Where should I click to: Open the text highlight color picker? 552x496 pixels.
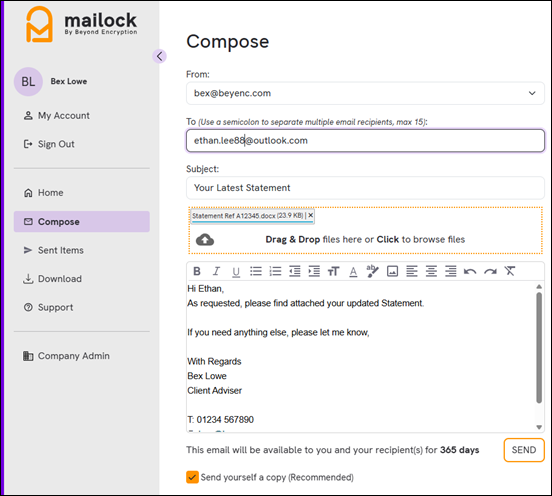click(372, 271)
